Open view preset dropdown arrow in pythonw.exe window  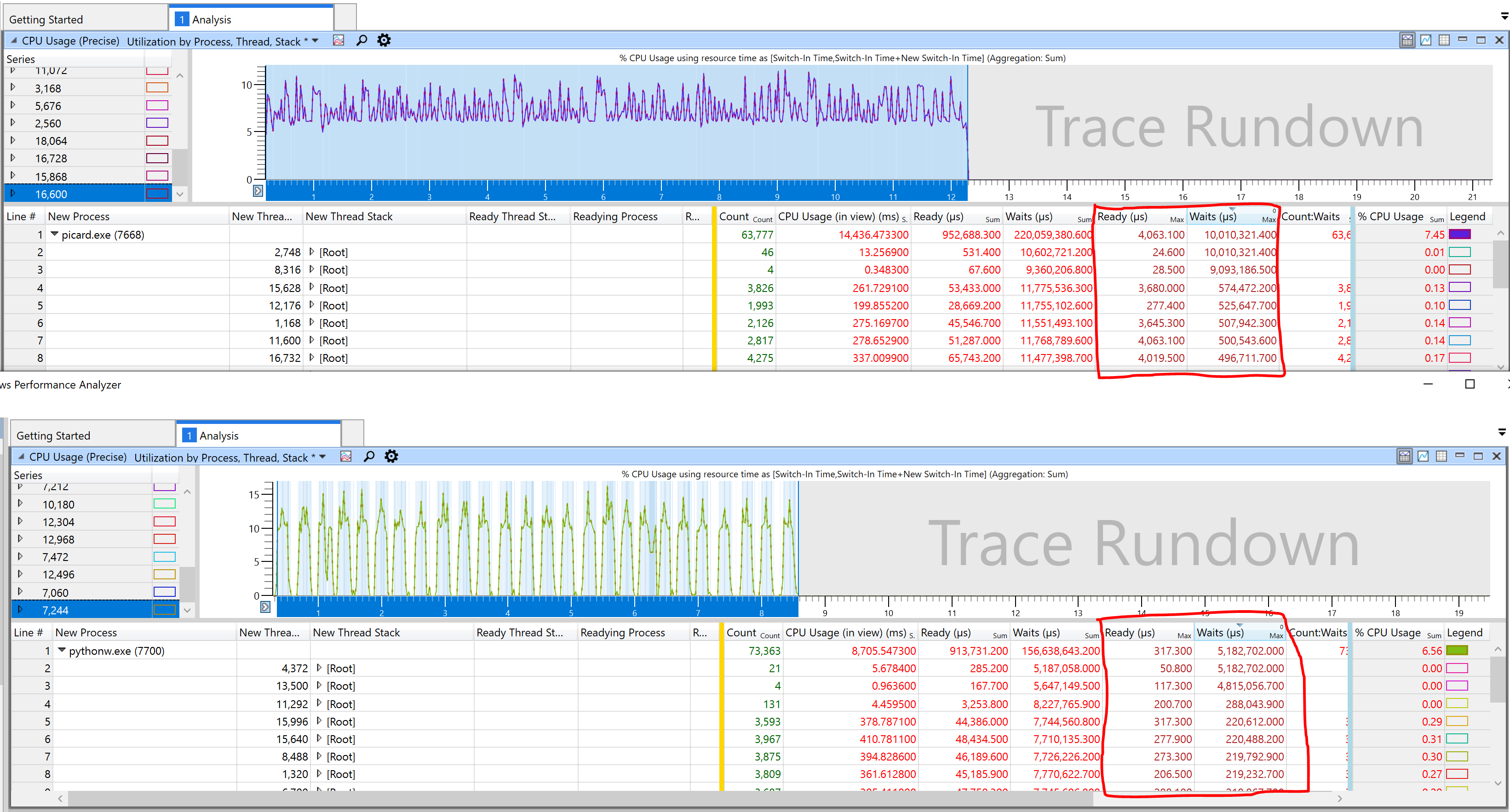(322, 457)
